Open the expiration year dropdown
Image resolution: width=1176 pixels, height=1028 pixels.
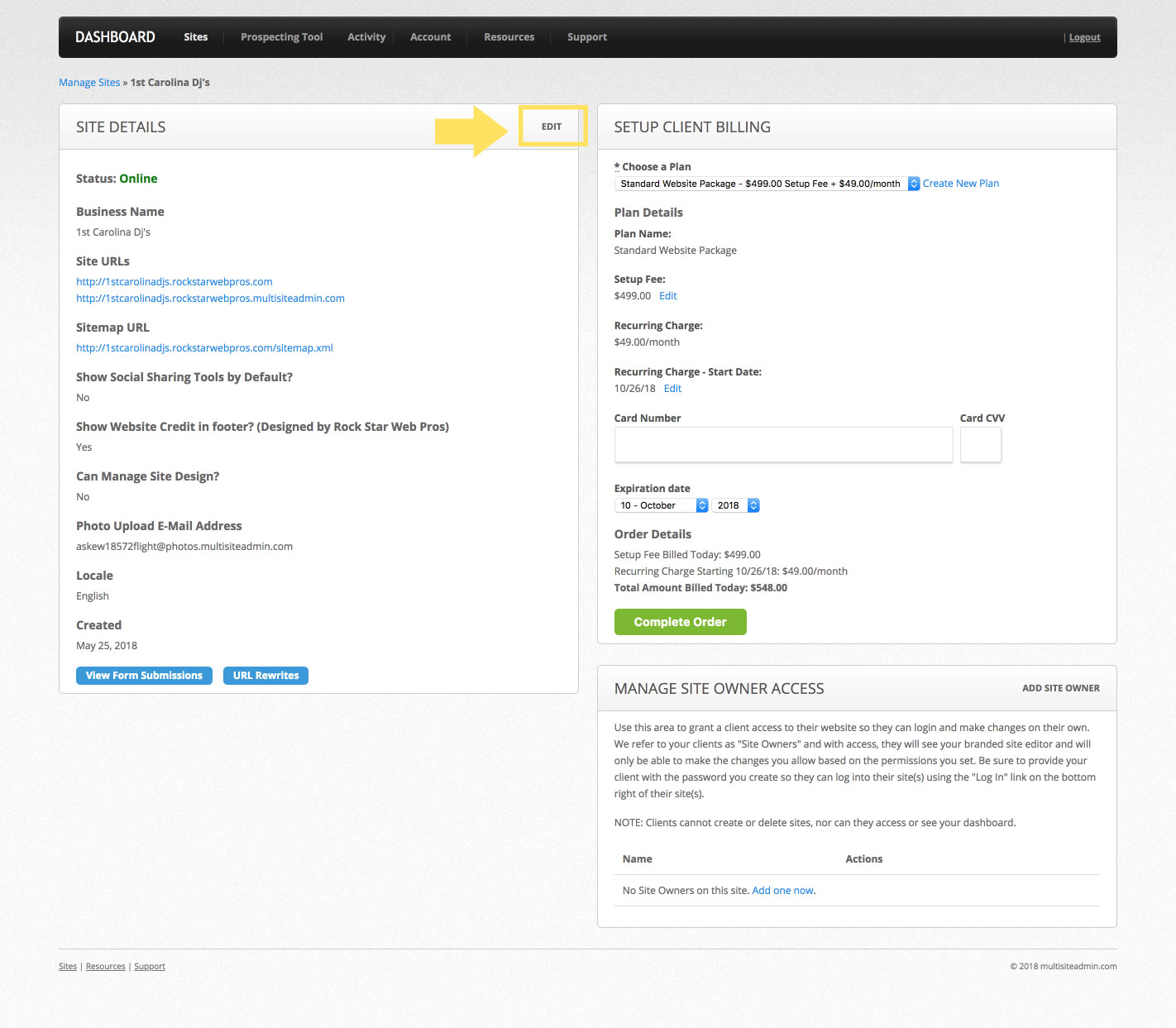(735, 505)
